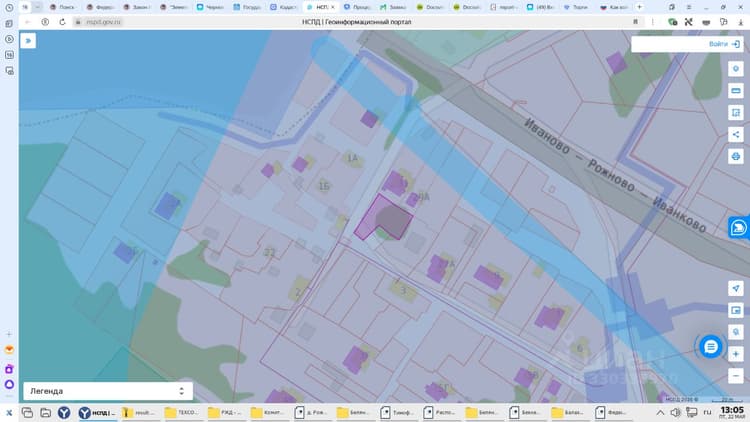Viewport: 750px width, 422px height.
Task: Open the side assistant chat tab
Action: 739,227
